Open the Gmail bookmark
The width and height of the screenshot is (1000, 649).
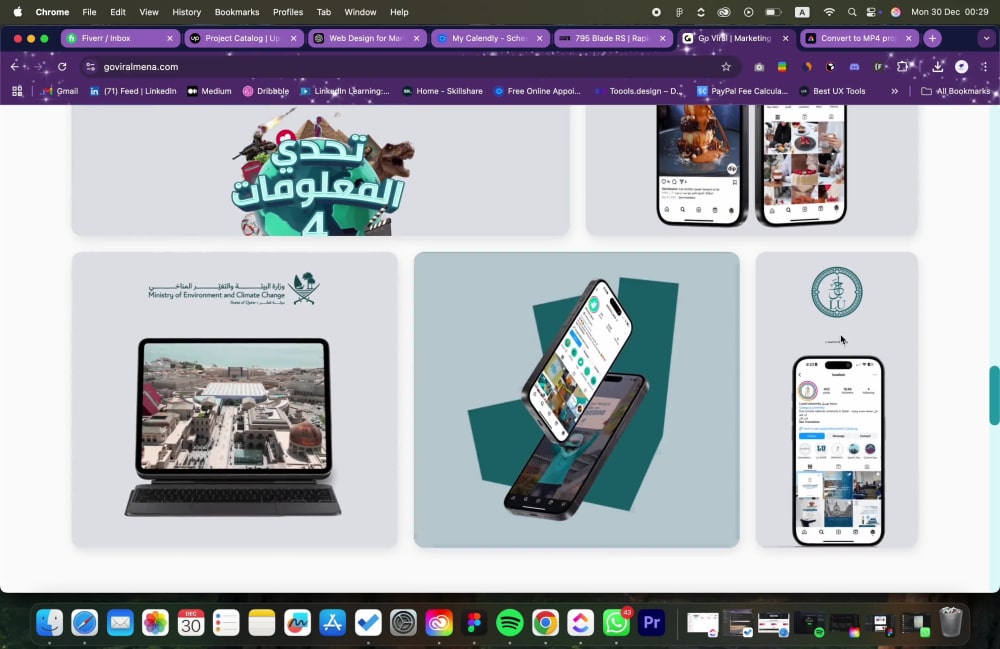59,91
